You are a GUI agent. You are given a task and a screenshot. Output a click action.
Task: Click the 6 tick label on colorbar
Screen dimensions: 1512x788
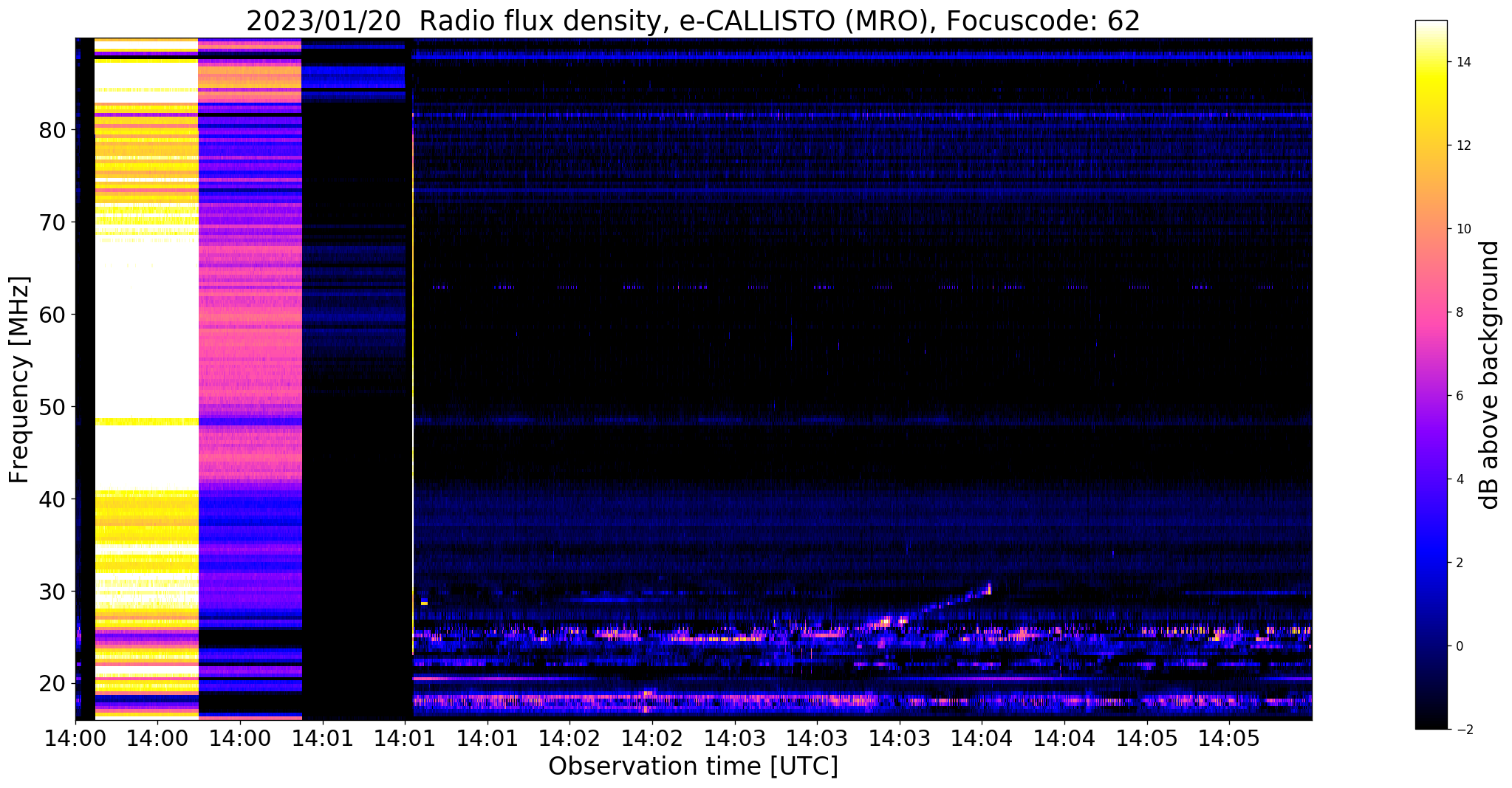click(x=1459, y=396)
